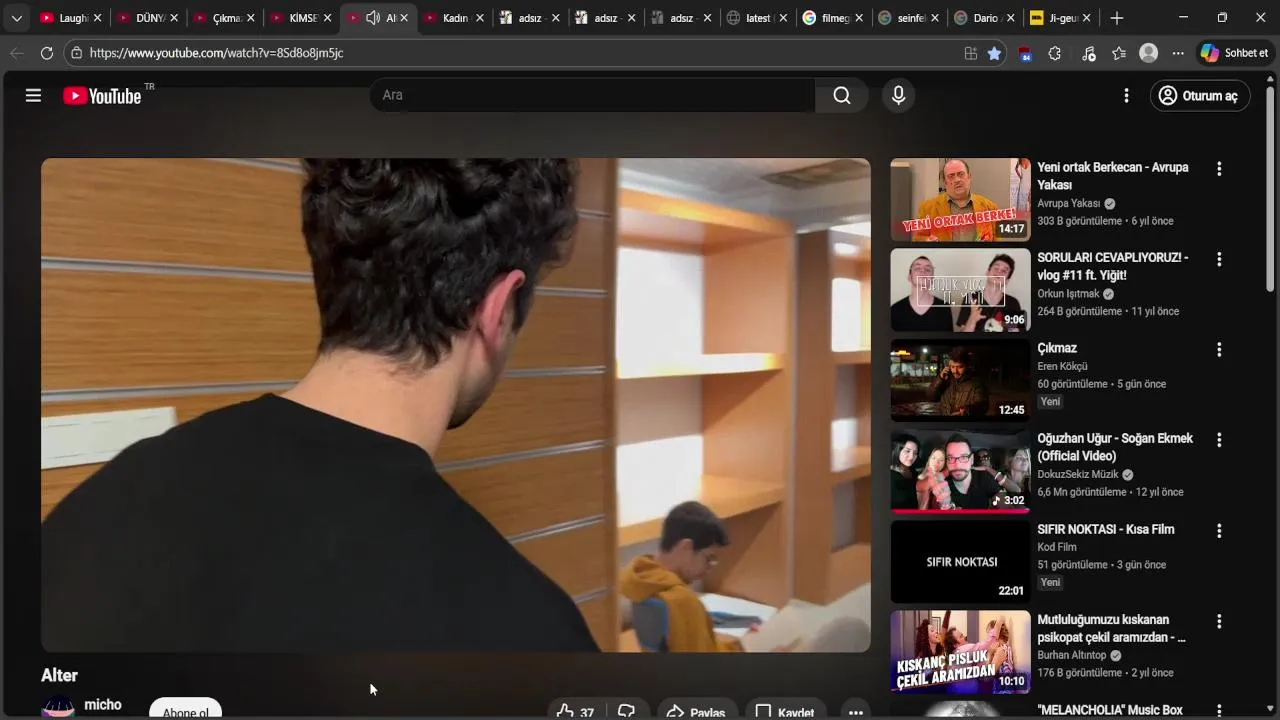Close the Kadın tab
This screenshot has width=1280, height=720.
480,18
